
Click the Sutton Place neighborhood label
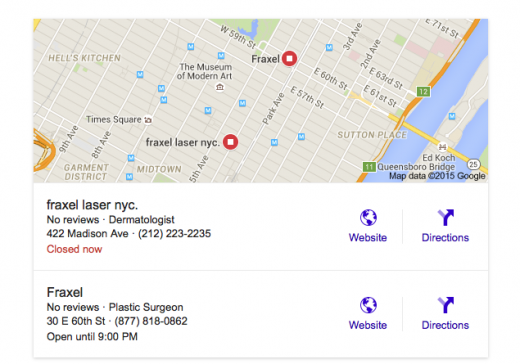point(372,135)
